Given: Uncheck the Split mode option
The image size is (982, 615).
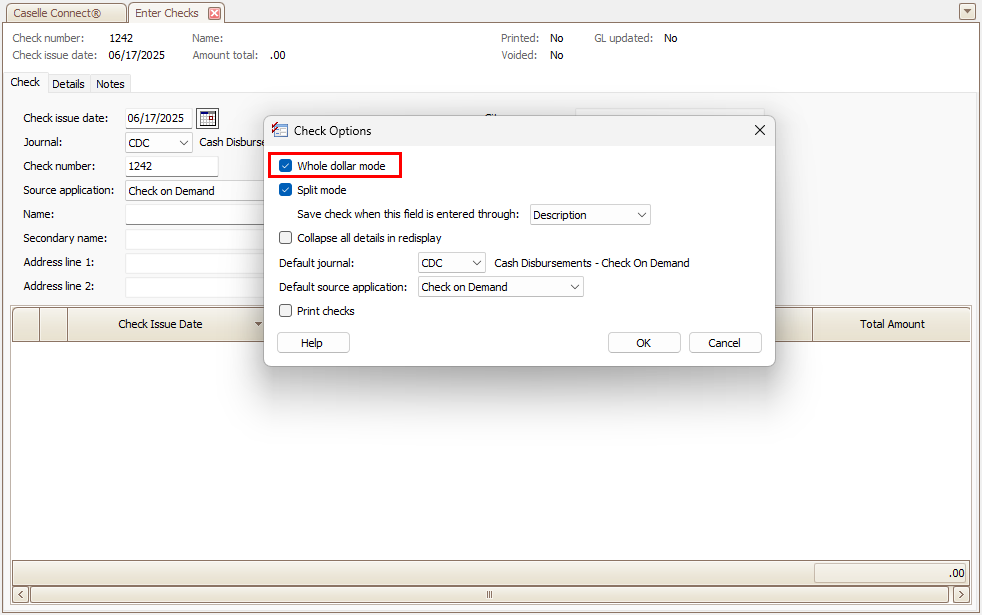Looking at the screenshot, I should (286, 190).
